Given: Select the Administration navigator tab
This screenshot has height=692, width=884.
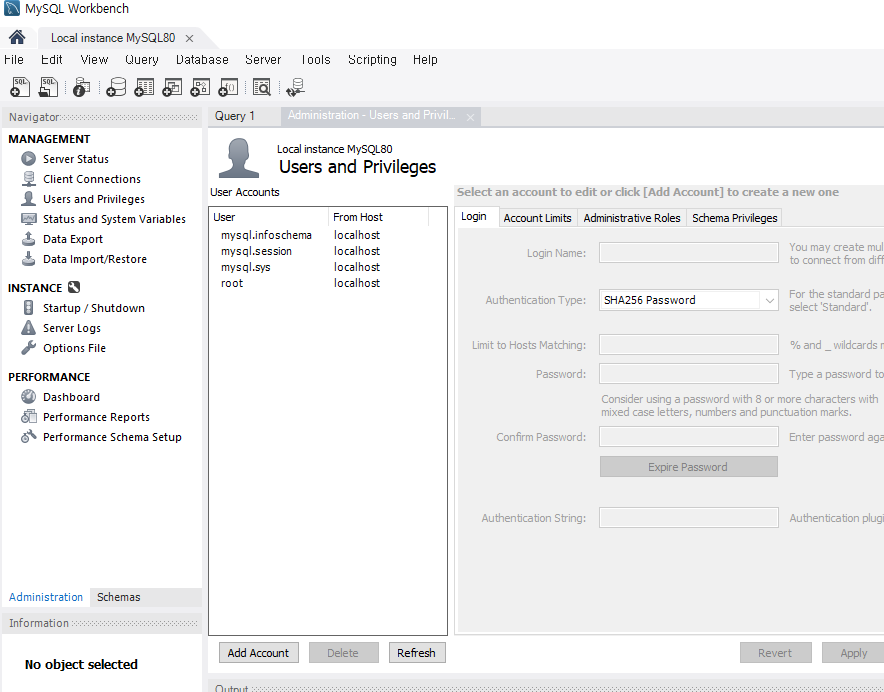Looking at the screenshot, I should (x=46, y=597).
